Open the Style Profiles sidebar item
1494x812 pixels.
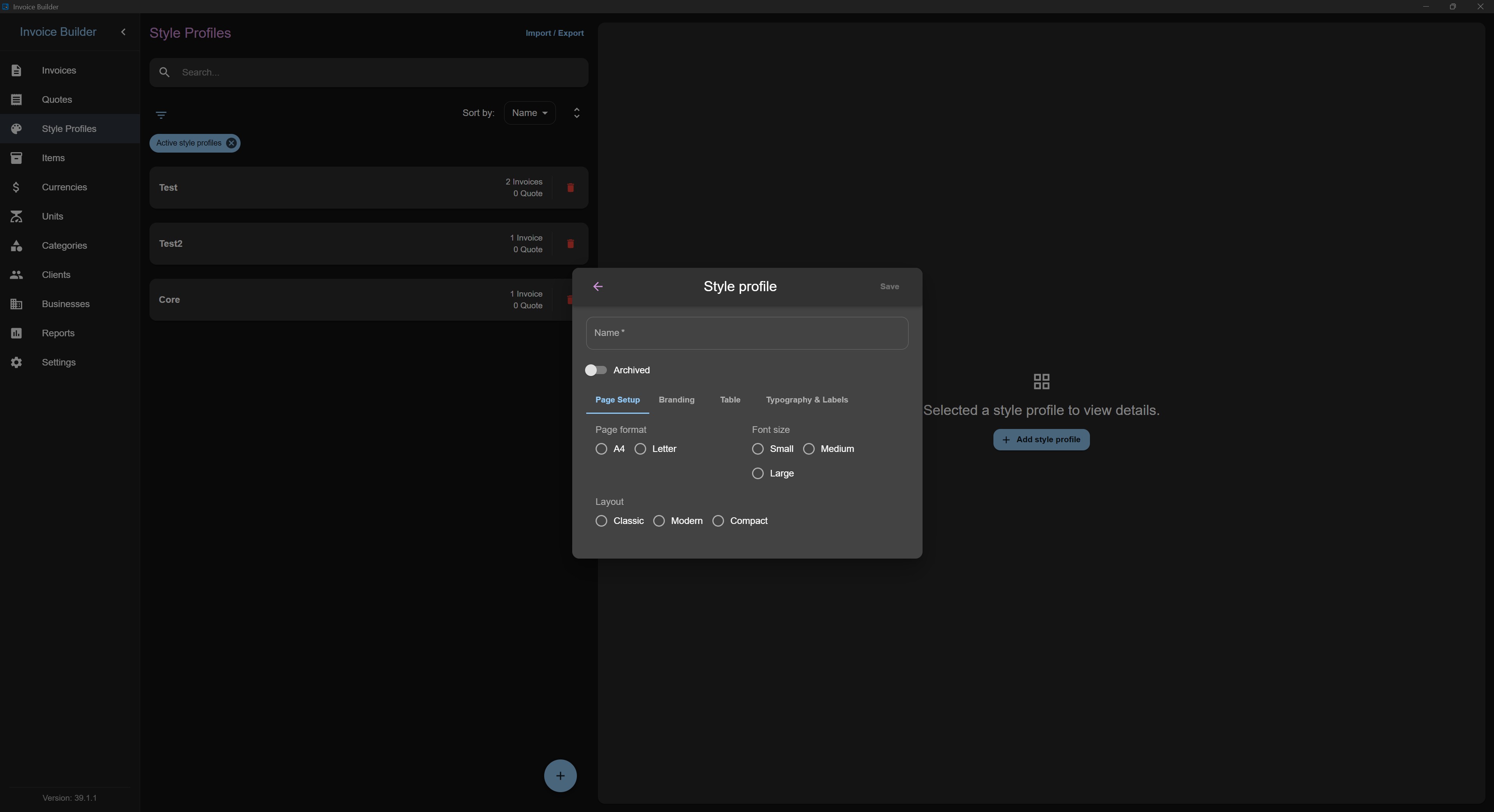tap(70, 129)
